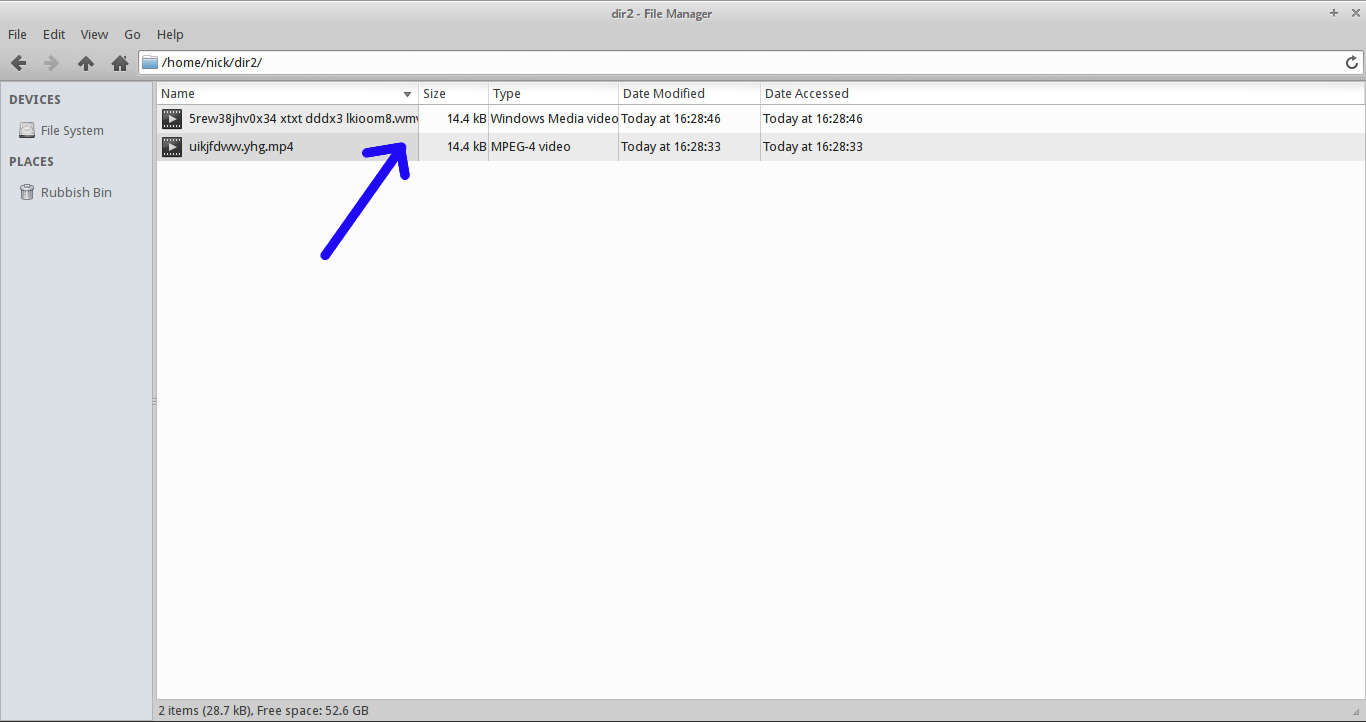1366x722 pixels.
Task: Open the File menu
Action: (17, 34)
